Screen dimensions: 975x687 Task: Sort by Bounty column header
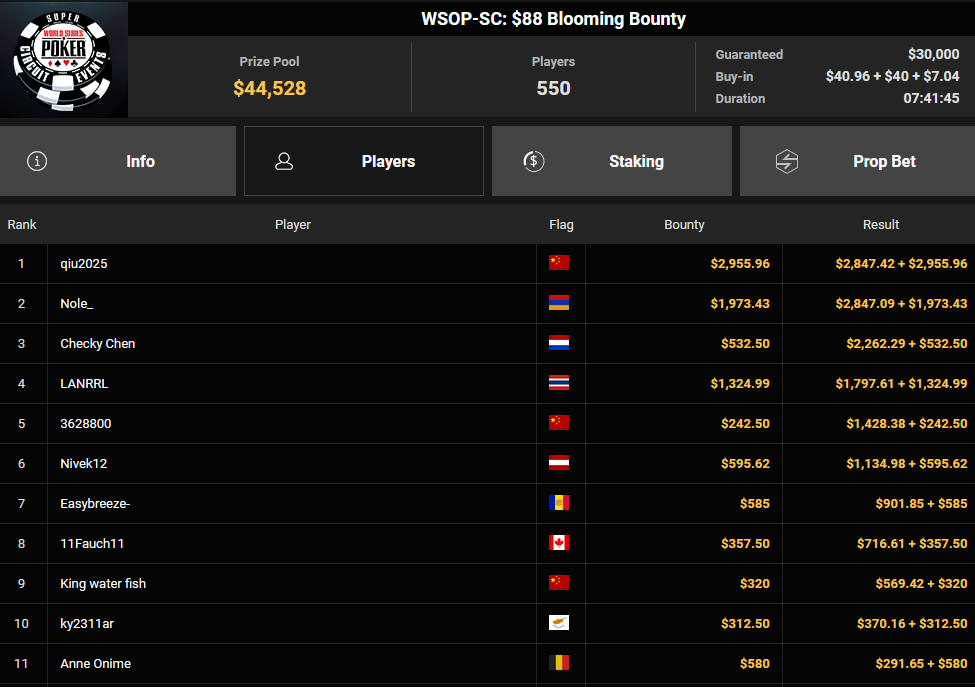[684, 225]
